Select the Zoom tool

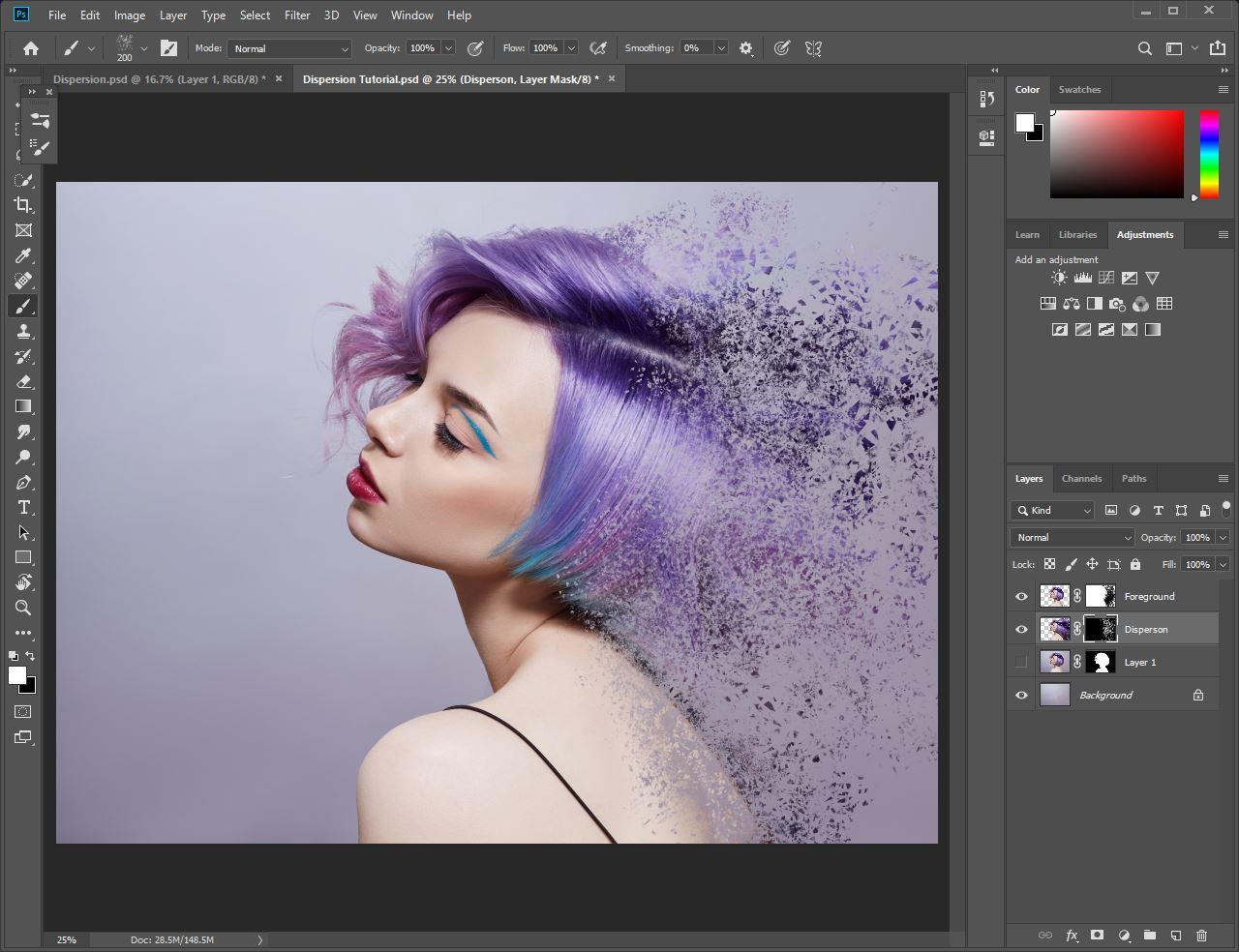click(x=23, y=608)
